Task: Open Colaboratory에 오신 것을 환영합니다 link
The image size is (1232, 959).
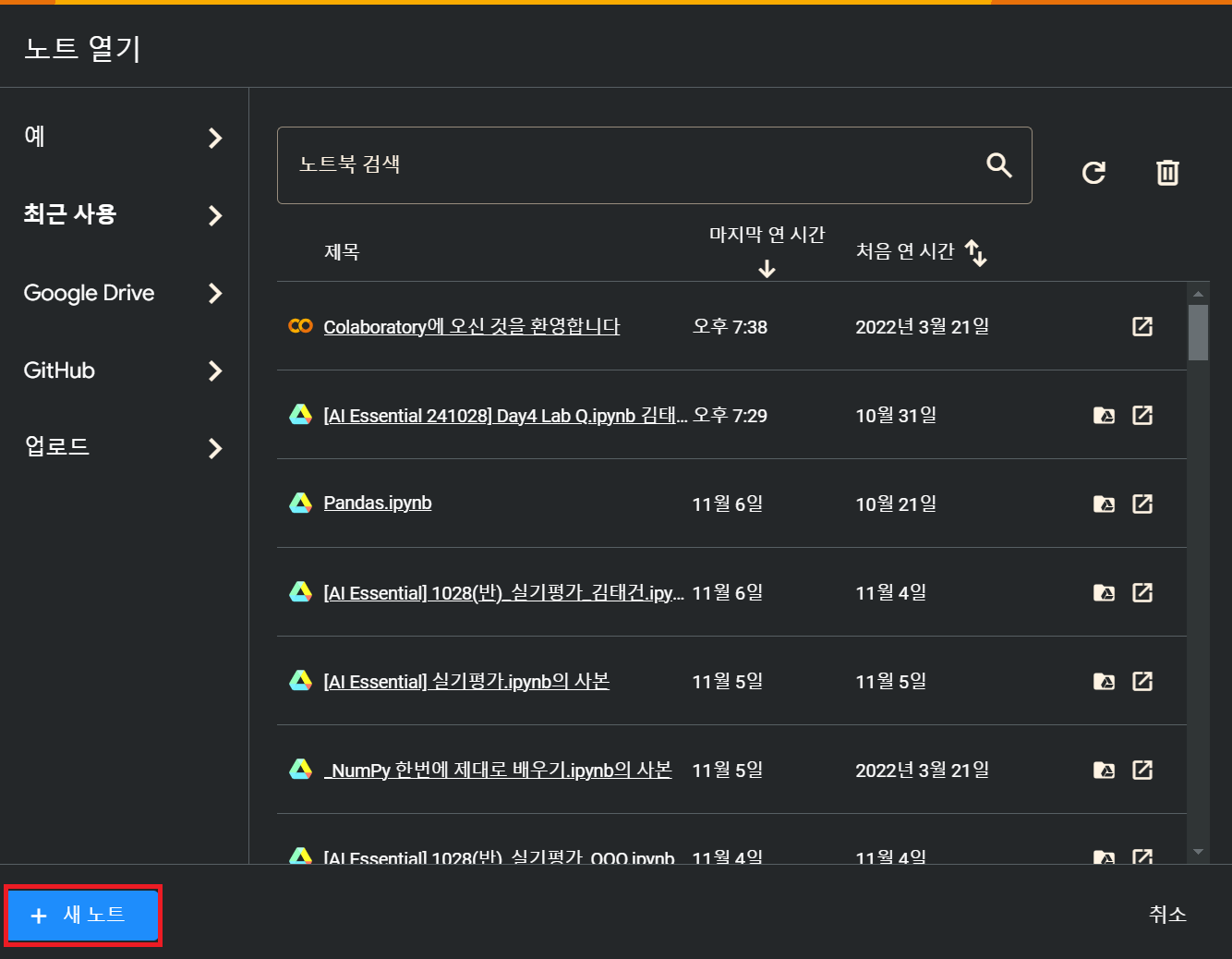Action: [472, 326]
